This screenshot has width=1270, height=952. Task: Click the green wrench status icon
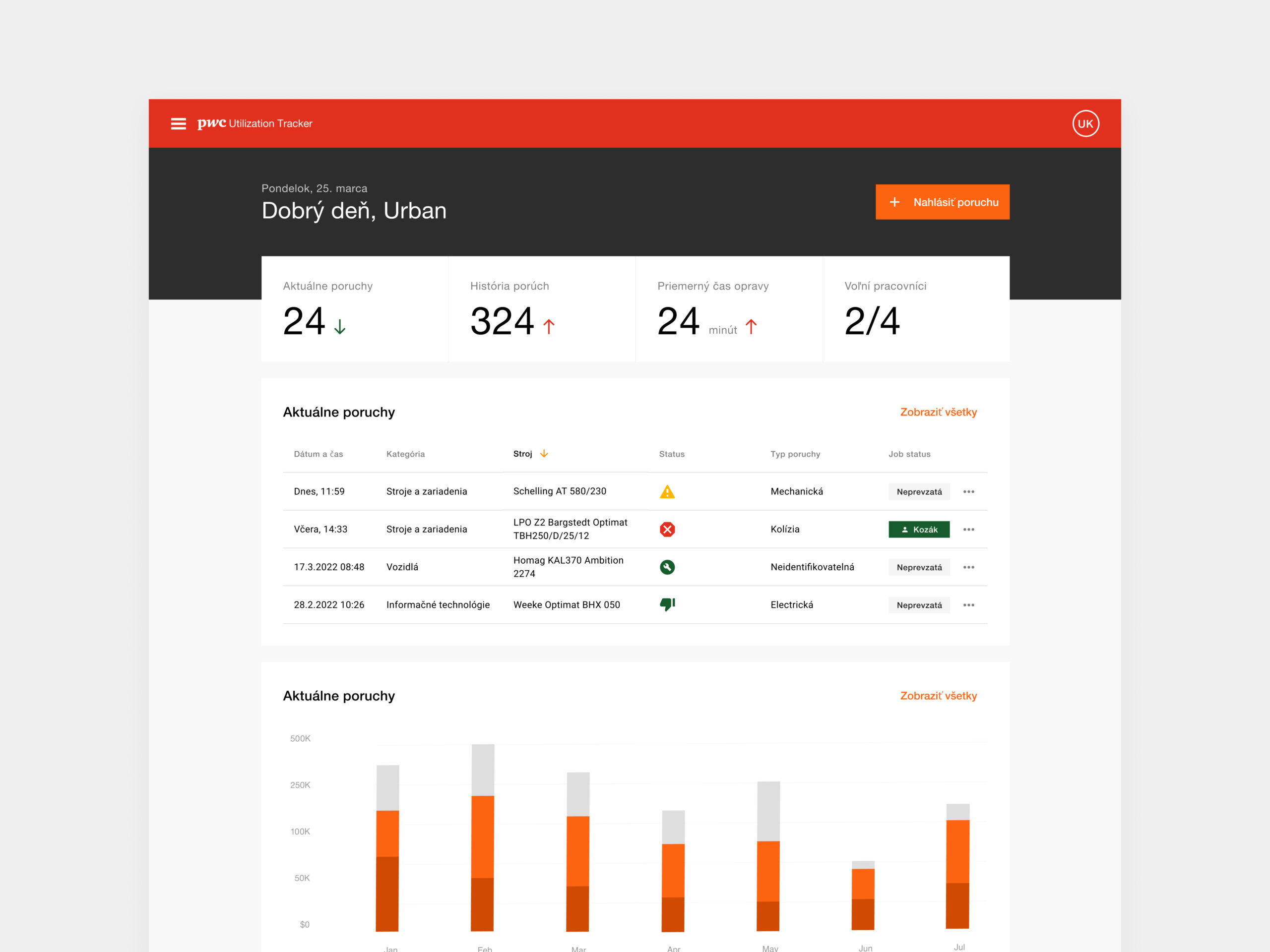pos(667,567)
